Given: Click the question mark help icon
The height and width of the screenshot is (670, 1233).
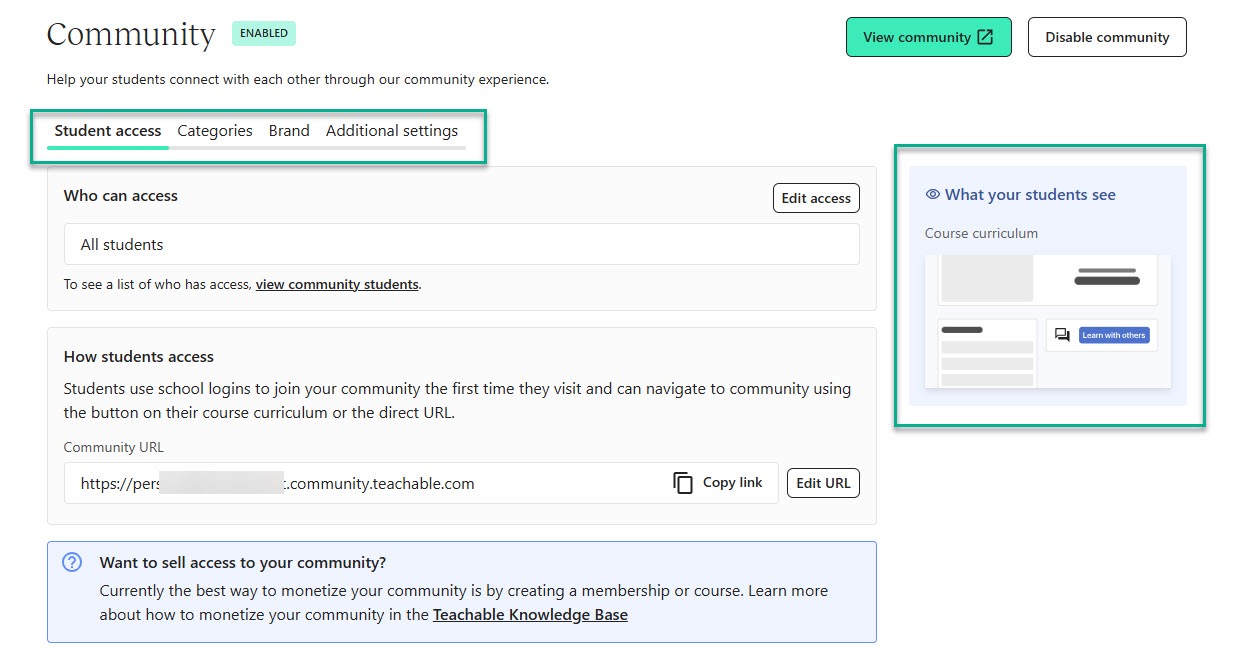Looking at the screenshot, I should click(x=72, y=562).
